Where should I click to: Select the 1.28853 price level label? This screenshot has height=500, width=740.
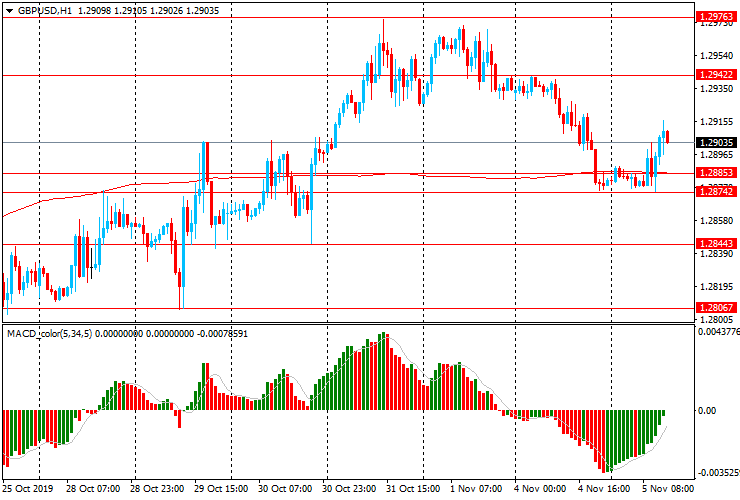click(716, 173)
